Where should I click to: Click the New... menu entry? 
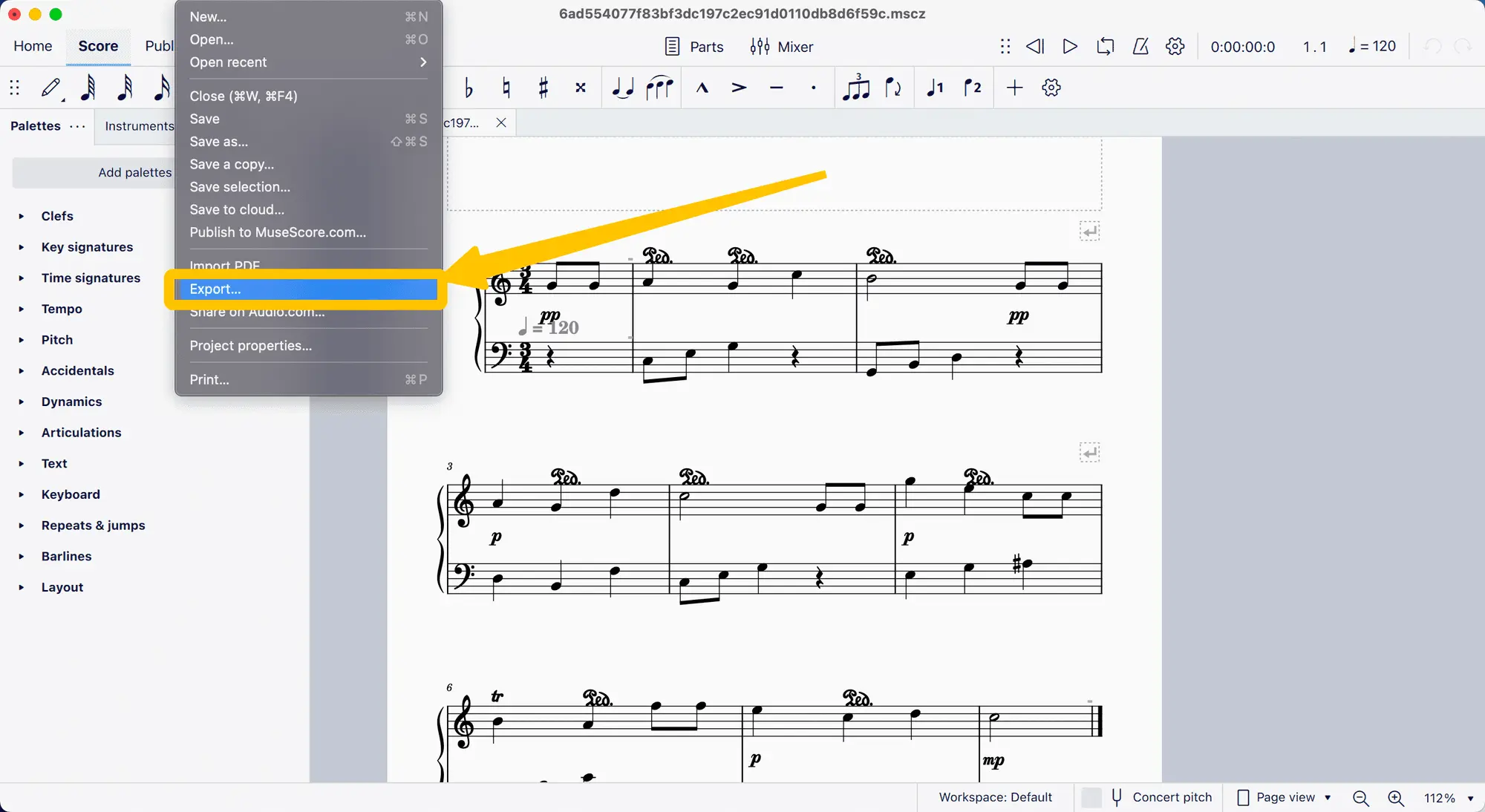pos(308,17)
